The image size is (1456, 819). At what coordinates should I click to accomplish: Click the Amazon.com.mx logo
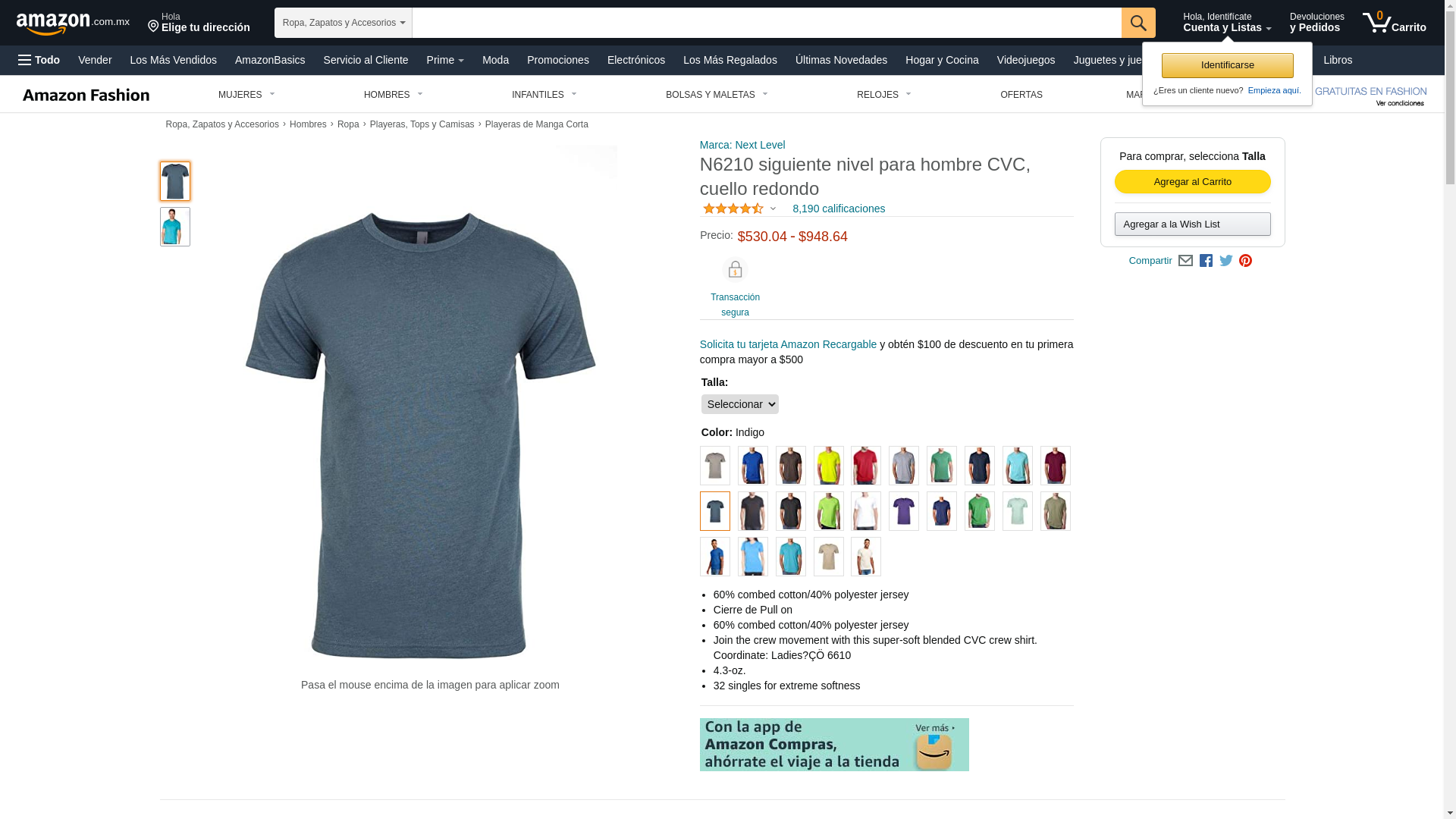click(x=73, y=23)
